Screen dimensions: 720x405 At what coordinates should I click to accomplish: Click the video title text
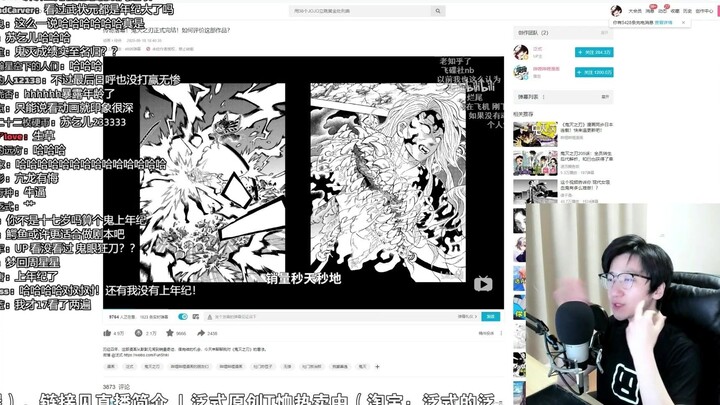(167, 30)
